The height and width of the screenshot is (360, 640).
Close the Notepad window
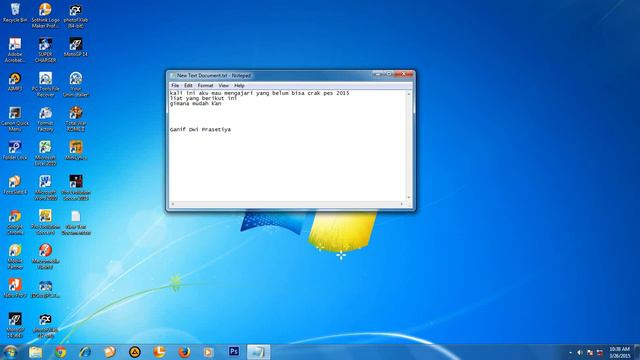pos(404,74)
